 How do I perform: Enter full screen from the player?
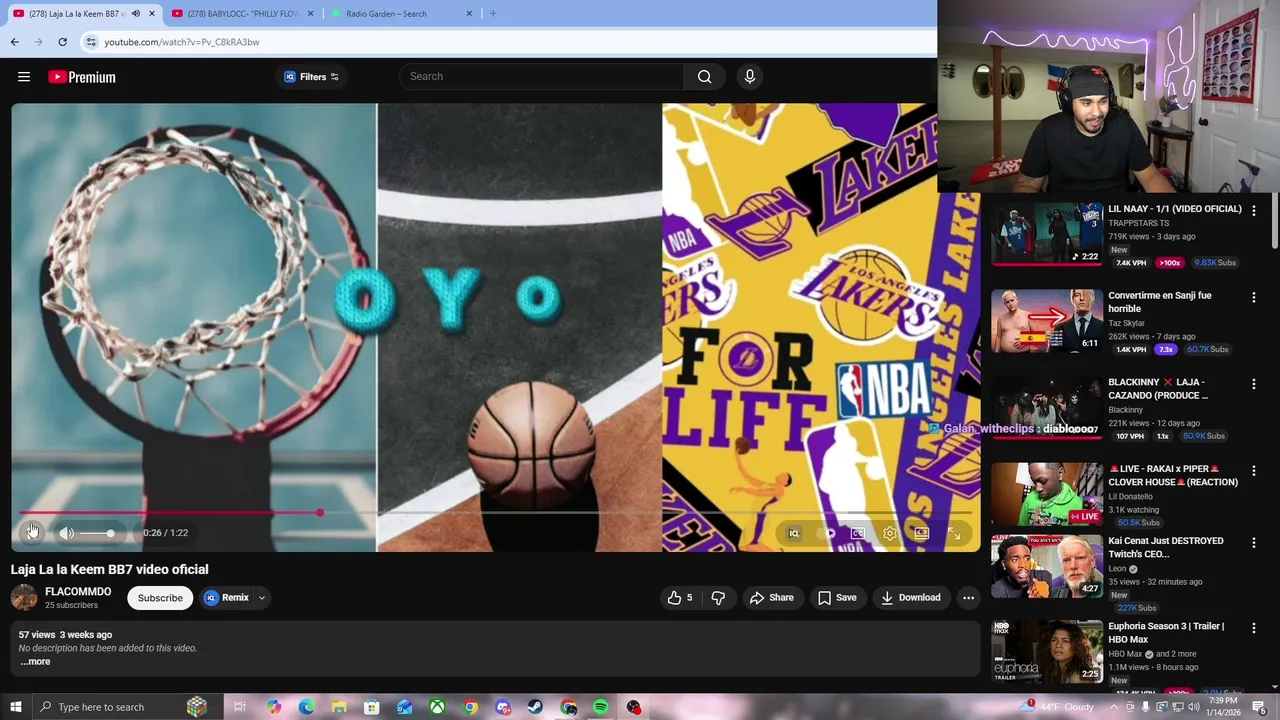[954, 533]
